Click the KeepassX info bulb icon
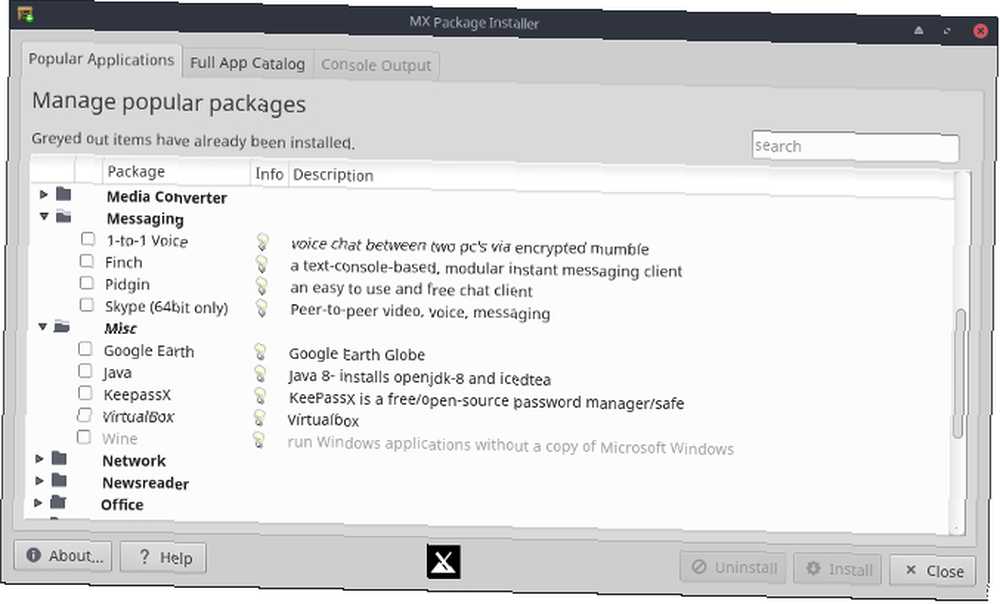Viewport: 1000px width, 604px height. pyautogui.click(x=260, y=395)
